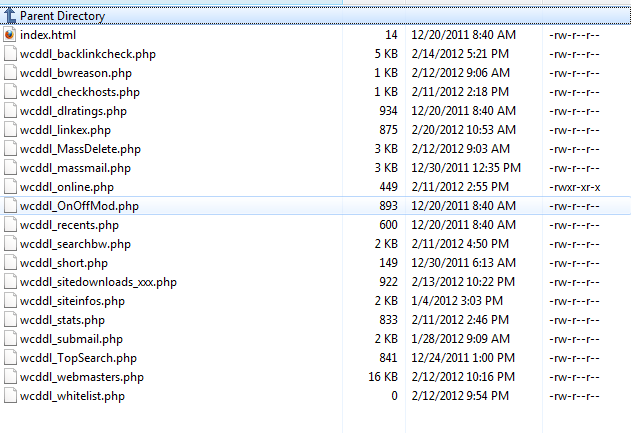The image size is (631, 433).
Task: Click file icon of wcddl_TopSearch.php
Action: pos(10,358)
